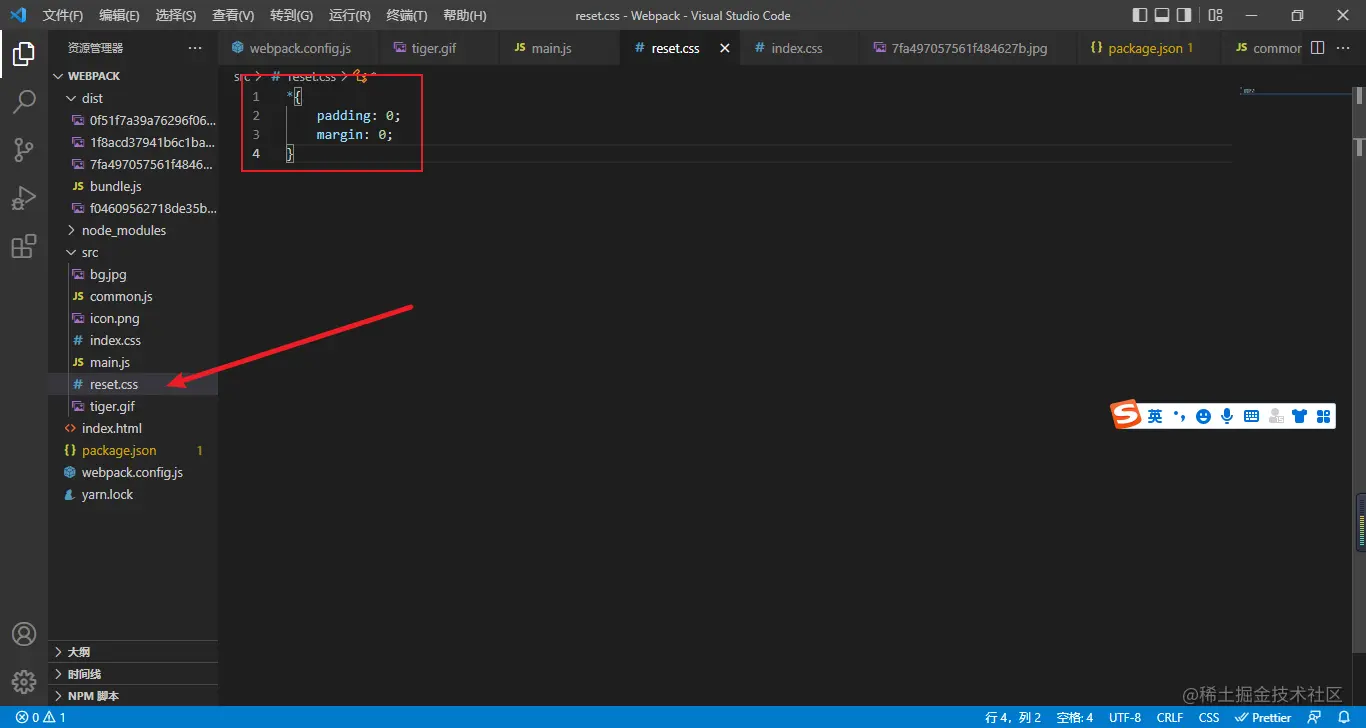The image size is (1366, 728).
Task: Open notifications with the bell icon
Action: (x=1342, y=717)
